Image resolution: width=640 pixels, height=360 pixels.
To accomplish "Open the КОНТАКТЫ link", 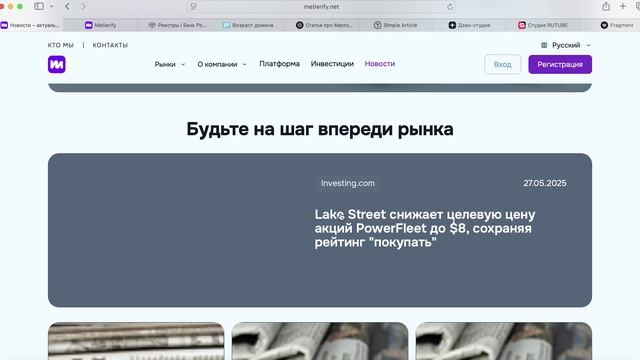I will [110, 45].
